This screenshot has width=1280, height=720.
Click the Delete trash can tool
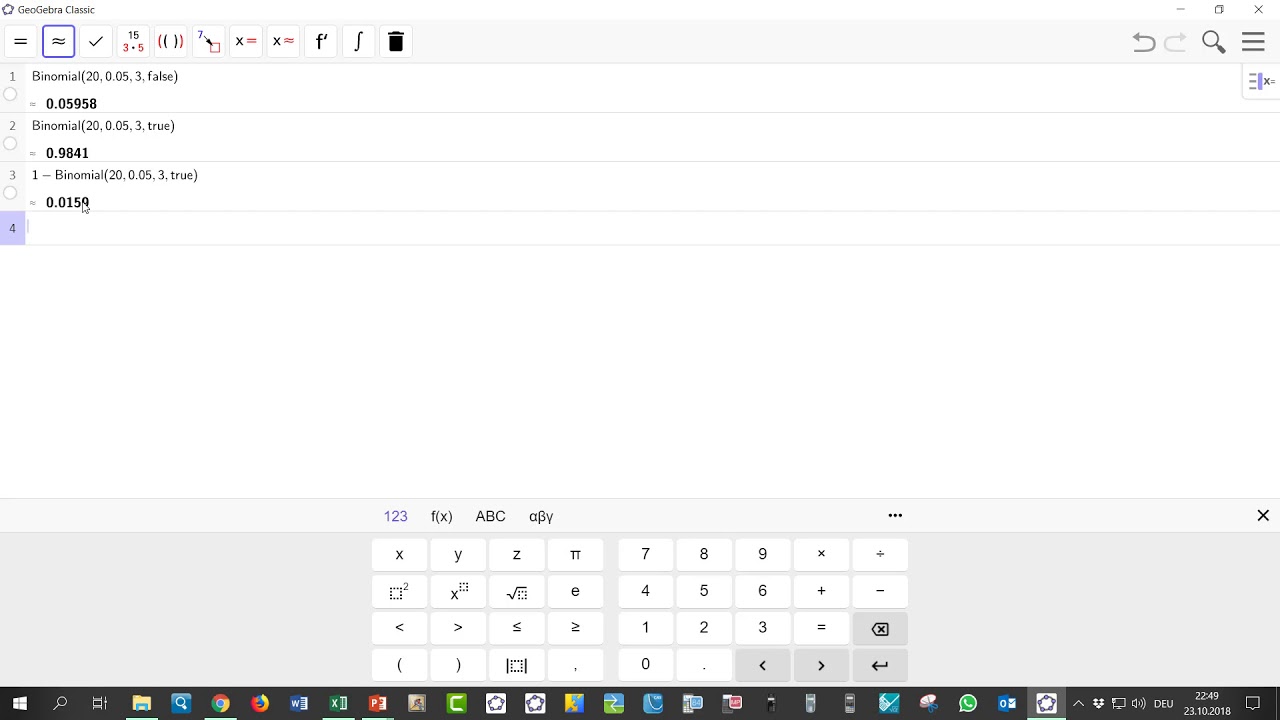396,42
